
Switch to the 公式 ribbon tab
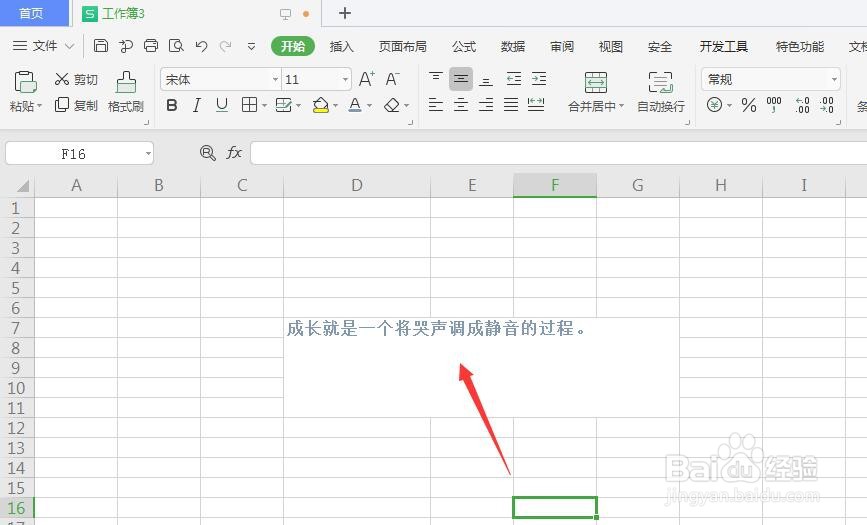pos(464,46)
